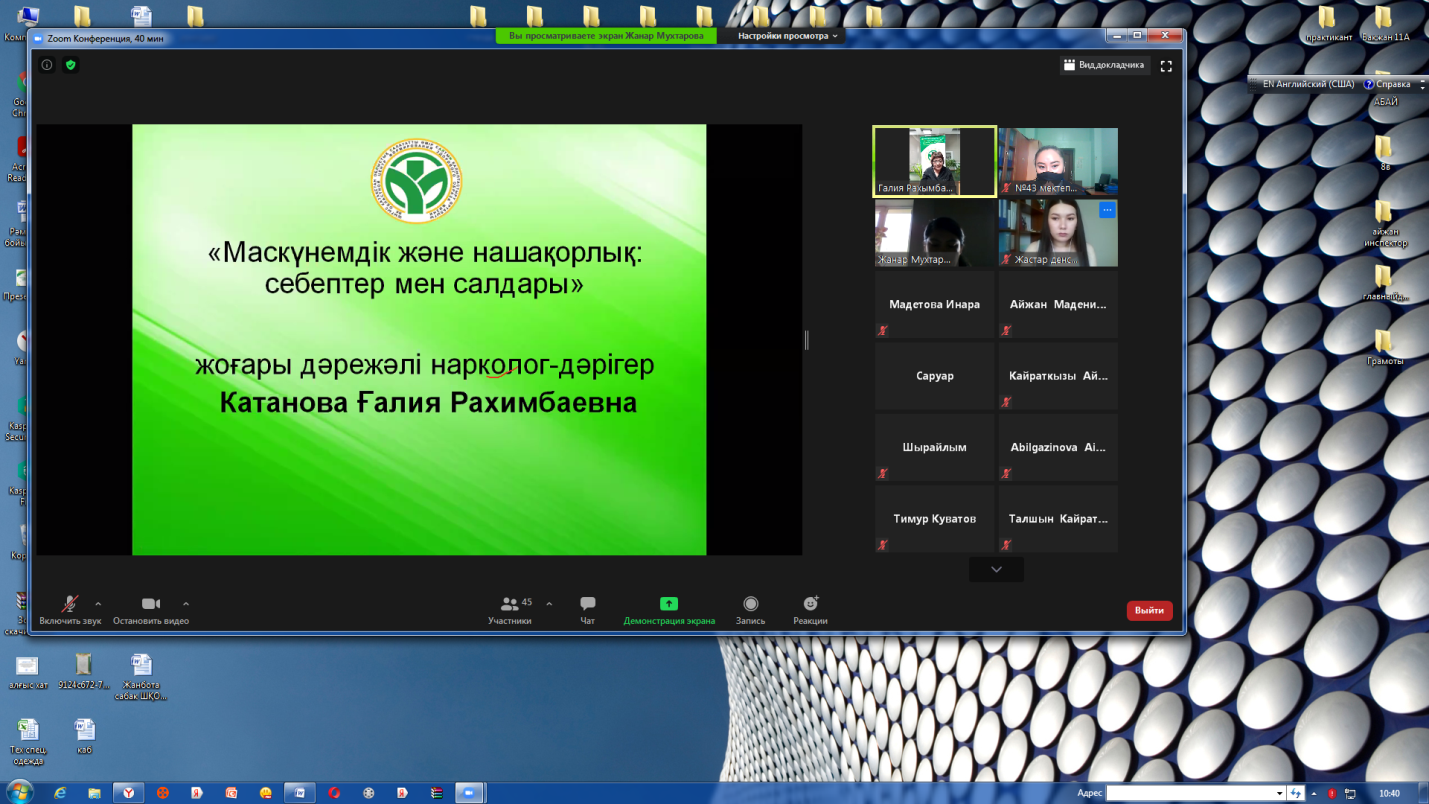Open the Word document in taskbar
The width and height of the screenshot is (1429, 804).
coord(299,793)
